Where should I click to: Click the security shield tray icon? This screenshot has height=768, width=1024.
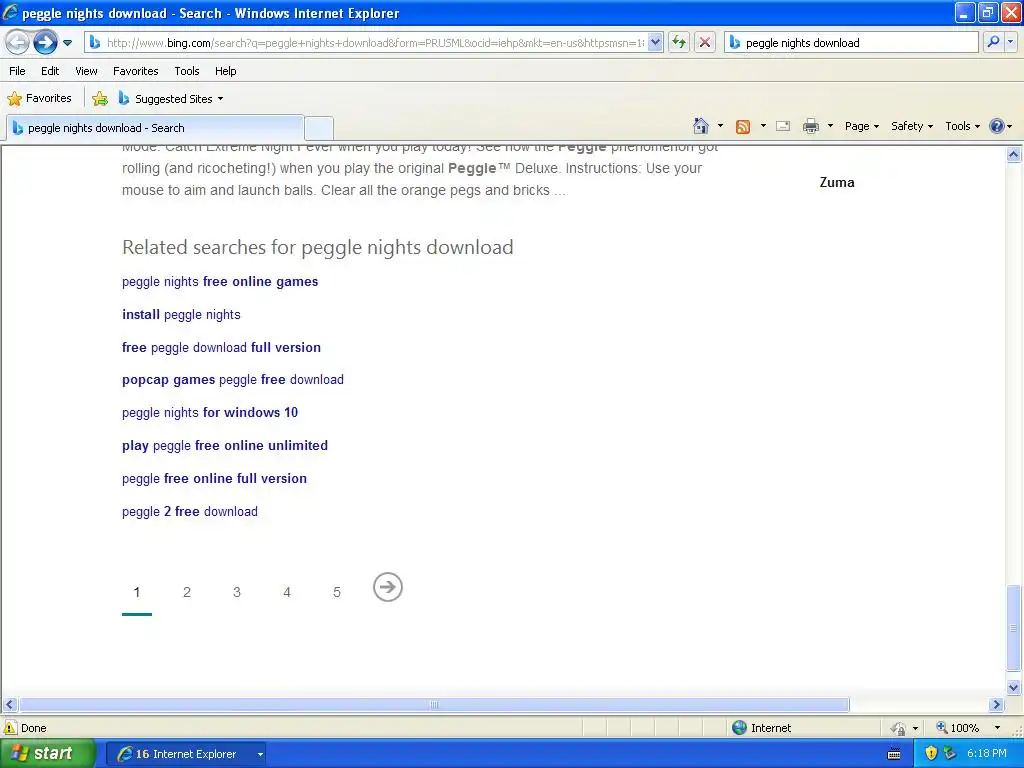click(x=931, y=754)
